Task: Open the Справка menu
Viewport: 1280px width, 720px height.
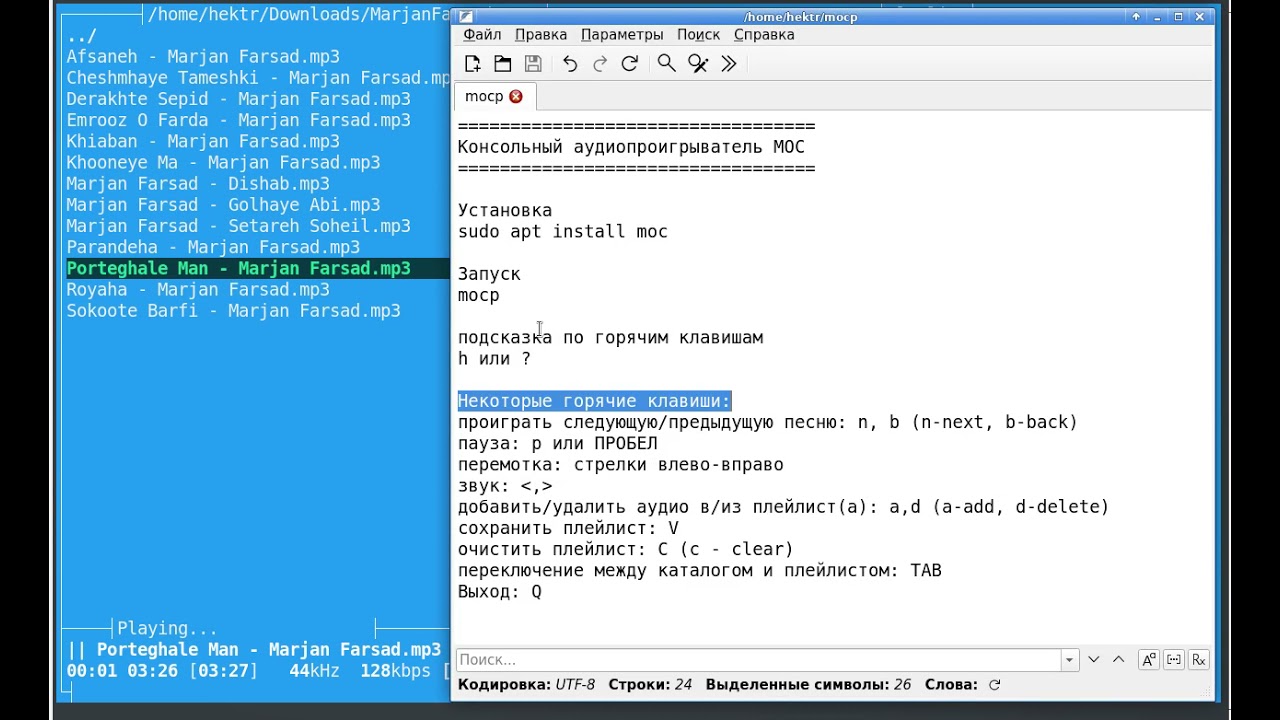Action: coord(764,34)
